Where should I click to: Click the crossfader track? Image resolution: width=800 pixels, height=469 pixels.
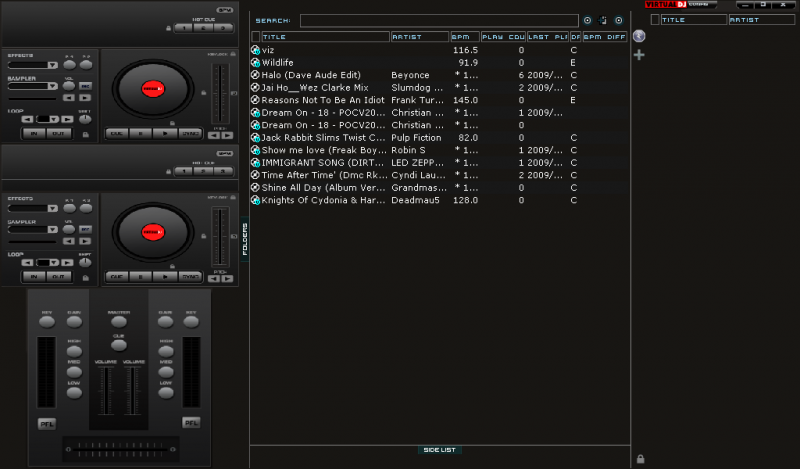pos(120,450)
